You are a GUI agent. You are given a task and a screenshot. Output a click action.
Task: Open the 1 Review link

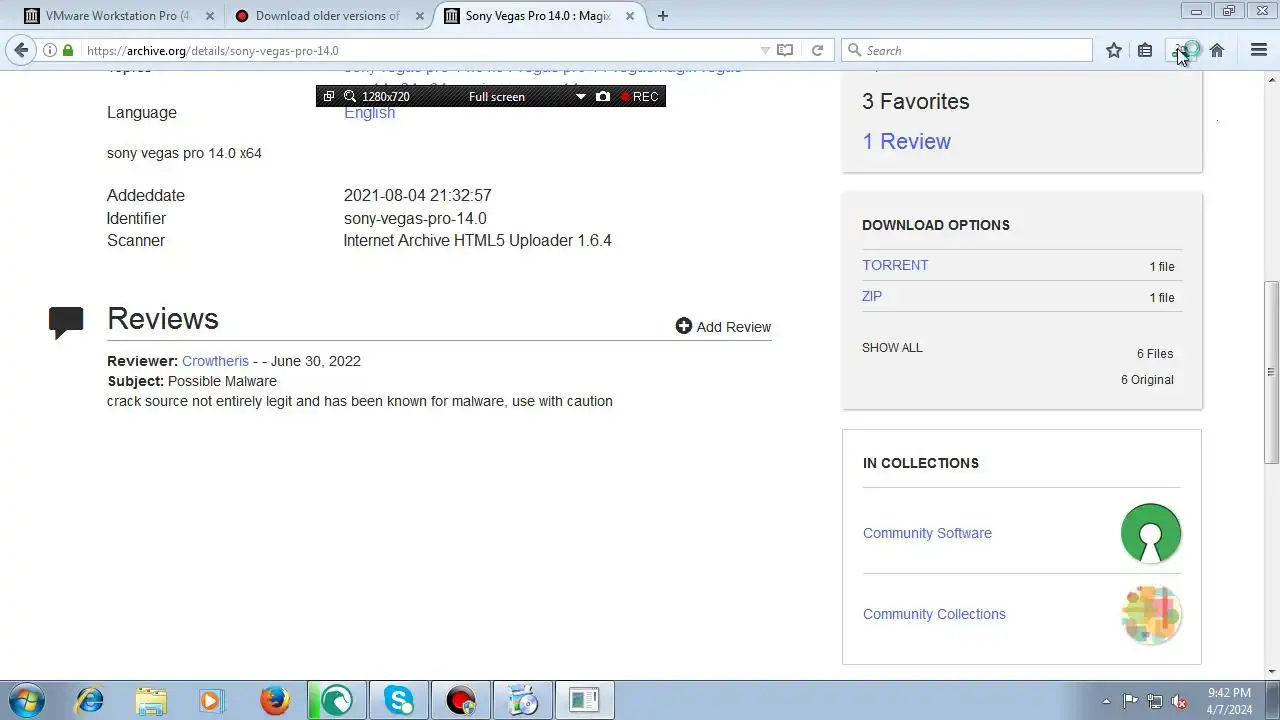tap(906, 141)
